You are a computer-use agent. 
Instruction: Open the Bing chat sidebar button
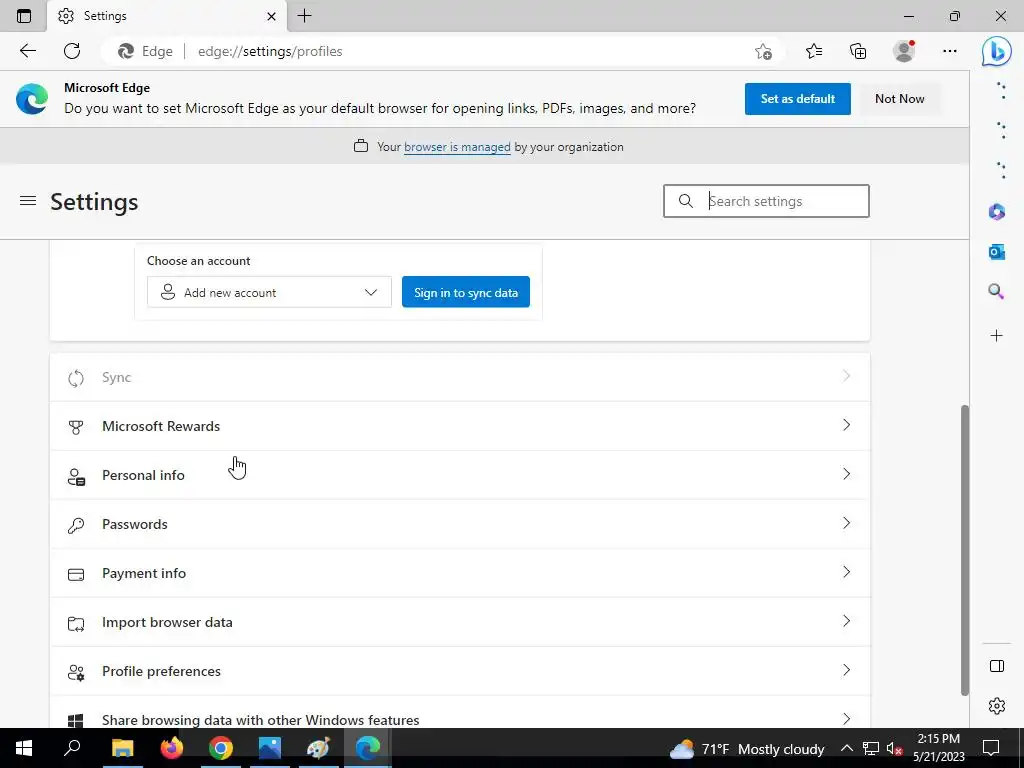(997, 51)
